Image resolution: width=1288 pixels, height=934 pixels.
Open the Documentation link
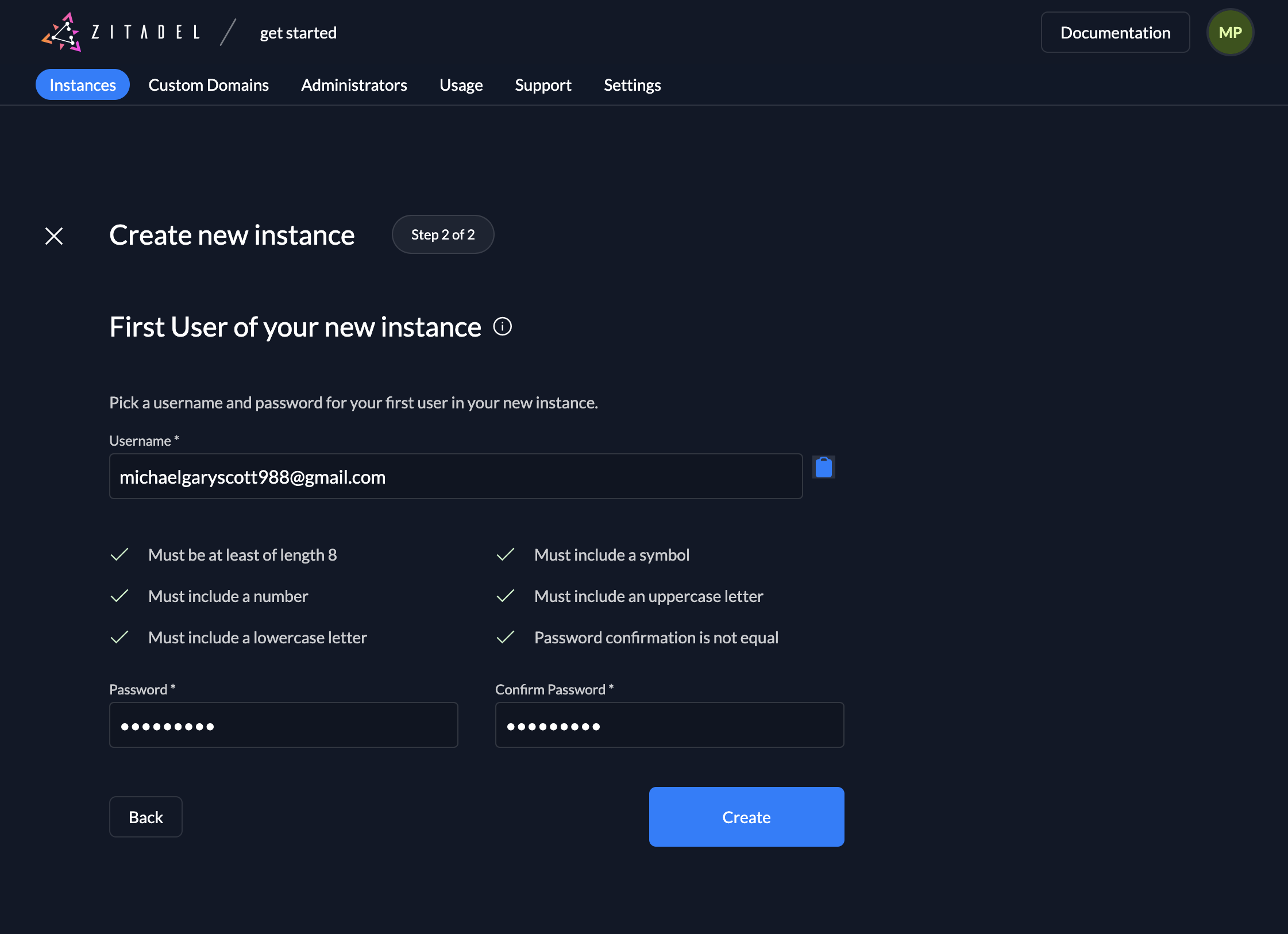(1115, 33)
